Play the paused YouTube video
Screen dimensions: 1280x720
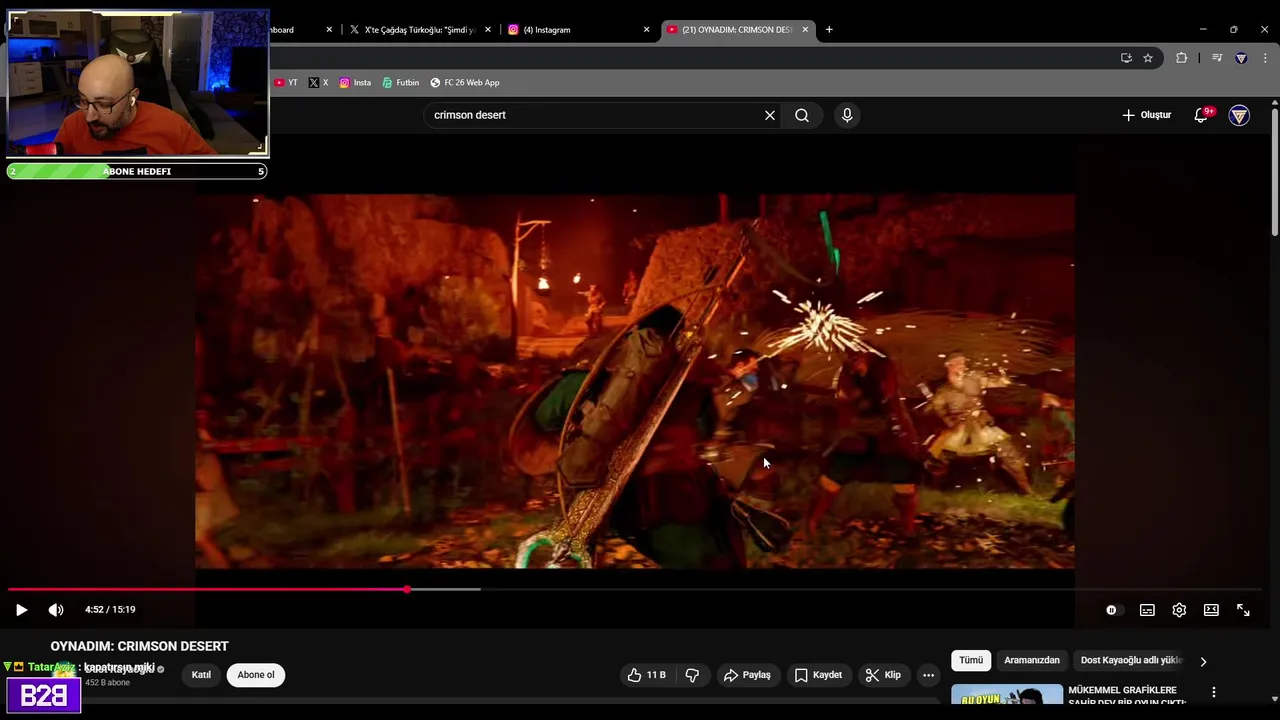tap(21, 610)
